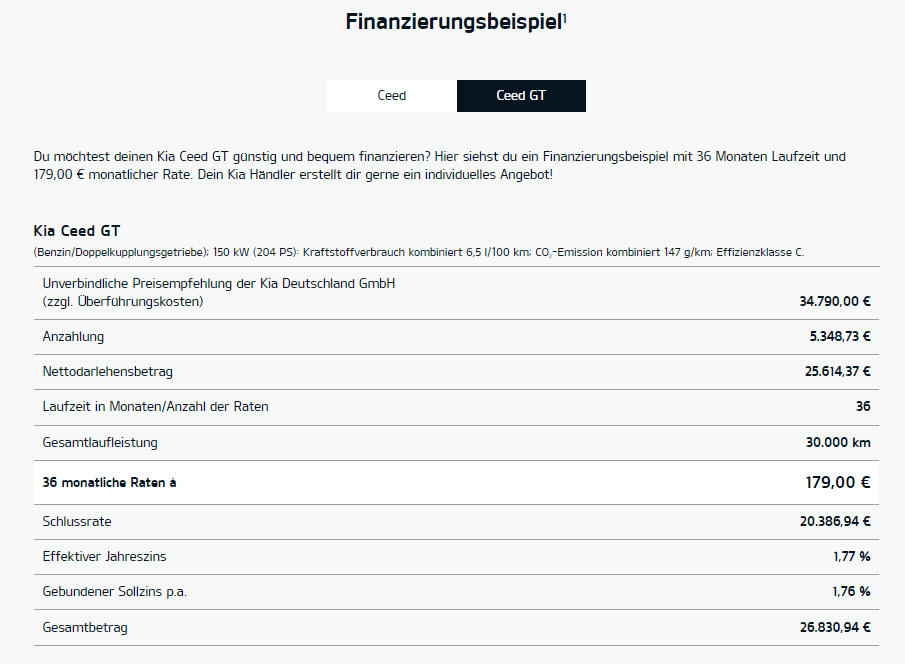This screenshot has height=664, width=905.
Task: Select the Schlussrate row label
Action: (77, 521)
